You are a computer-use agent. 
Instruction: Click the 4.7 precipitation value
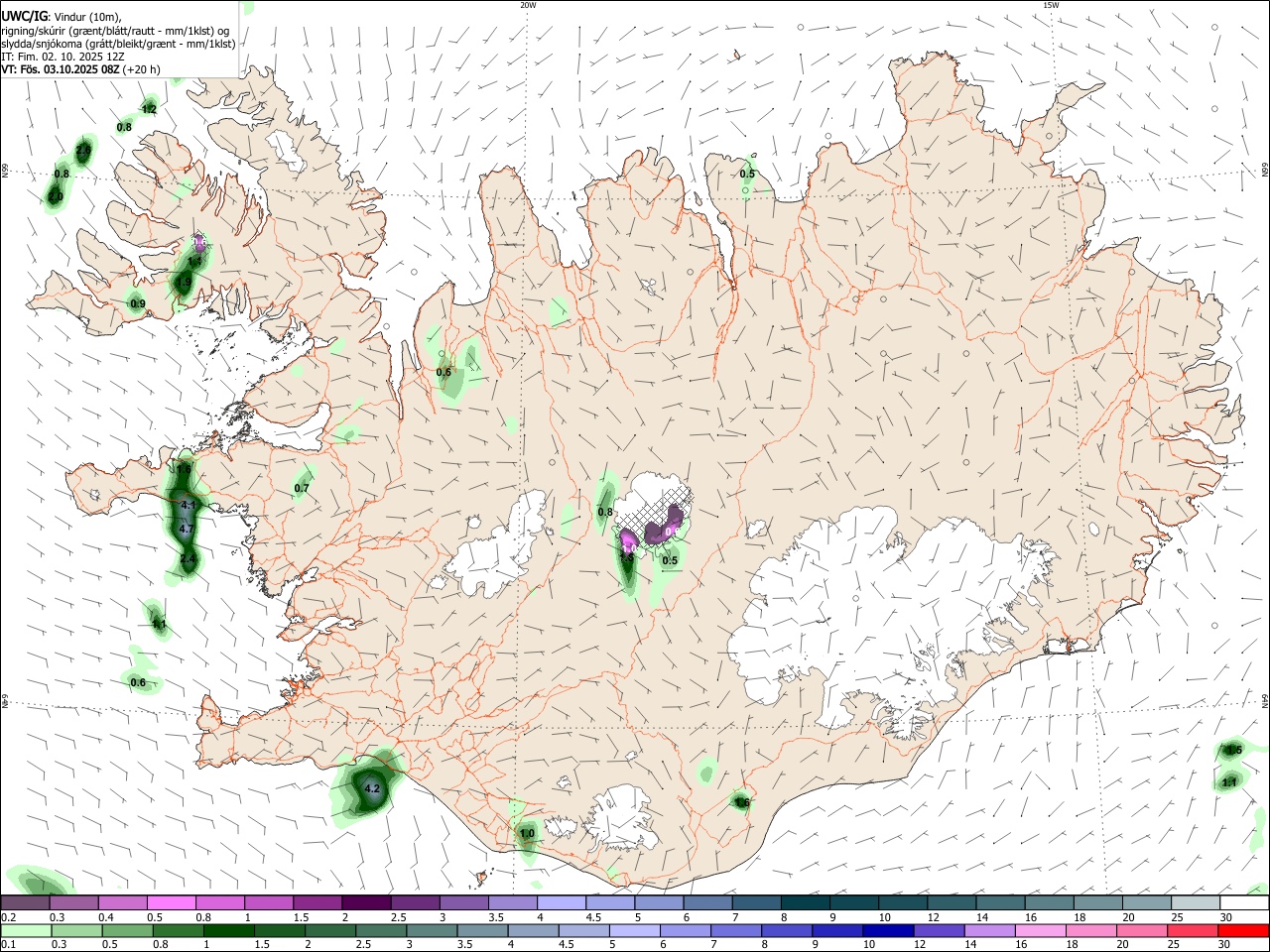(x=187, y=530)
